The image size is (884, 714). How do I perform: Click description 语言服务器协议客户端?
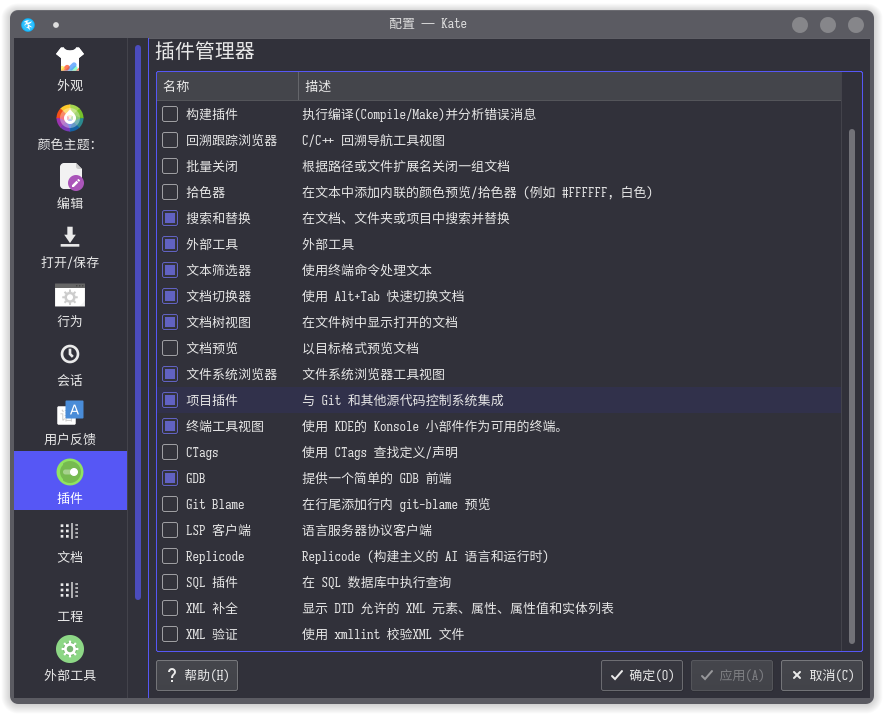coord(367,530)
